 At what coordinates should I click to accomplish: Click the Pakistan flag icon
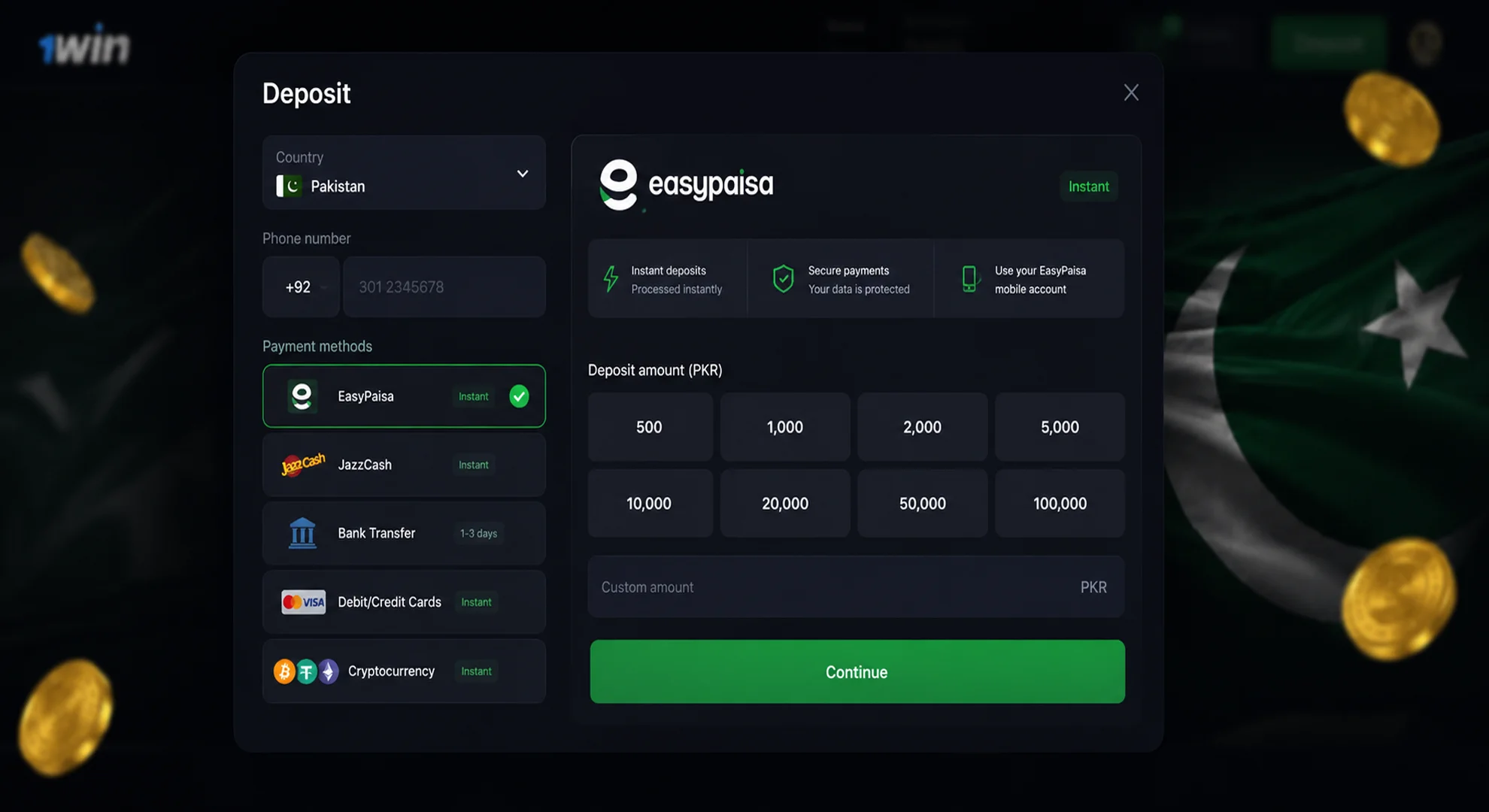tap(290, 186)
